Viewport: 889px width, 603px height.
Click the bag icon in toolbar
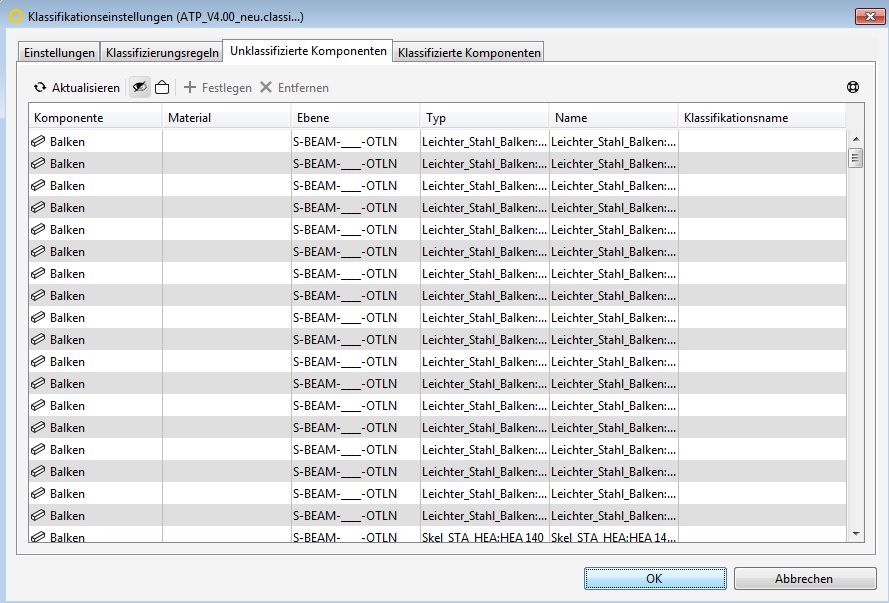coord(161,88)
